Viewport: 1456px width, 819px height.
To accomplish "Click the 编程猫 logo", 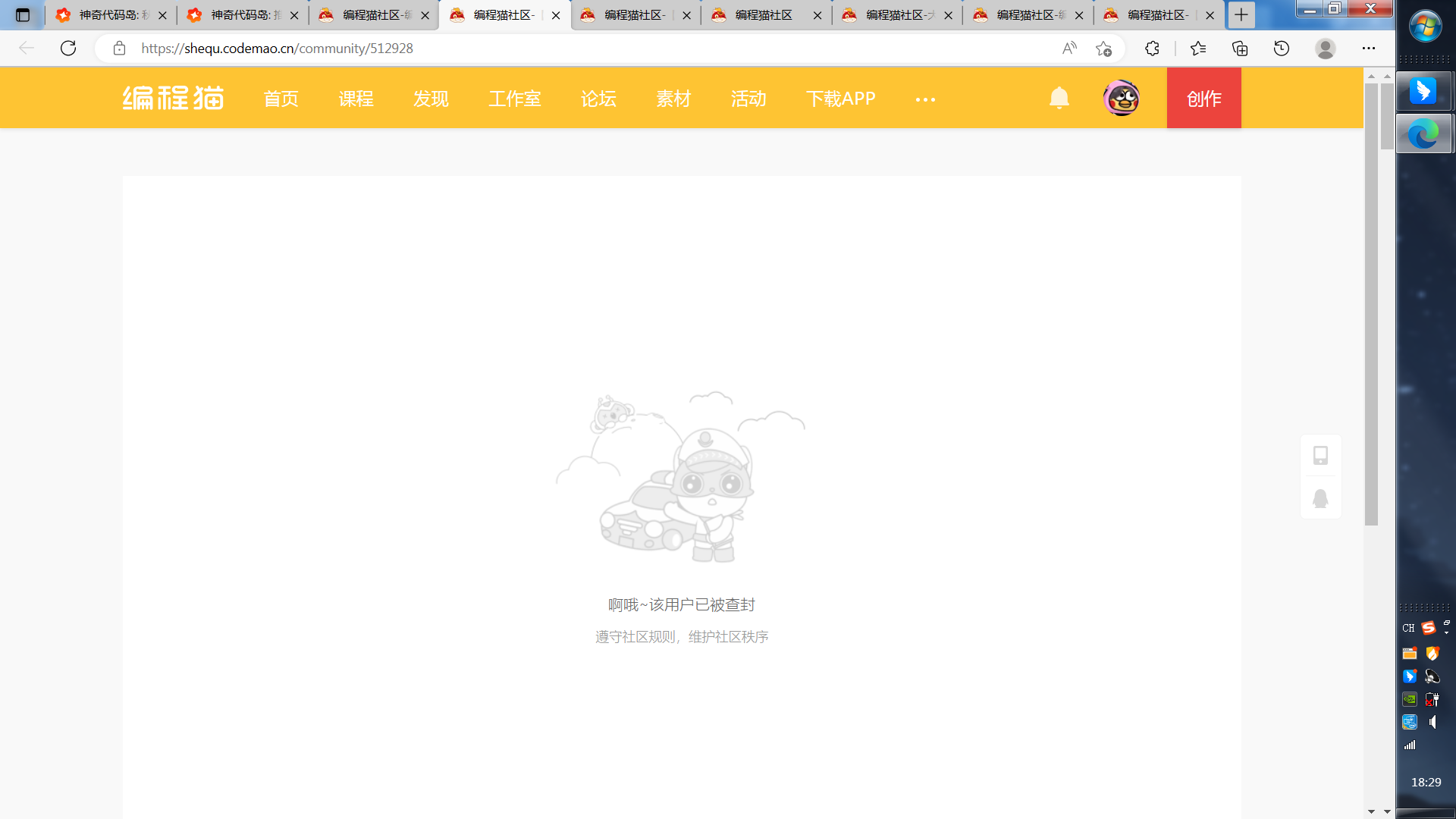I will (x=174, y=98).
